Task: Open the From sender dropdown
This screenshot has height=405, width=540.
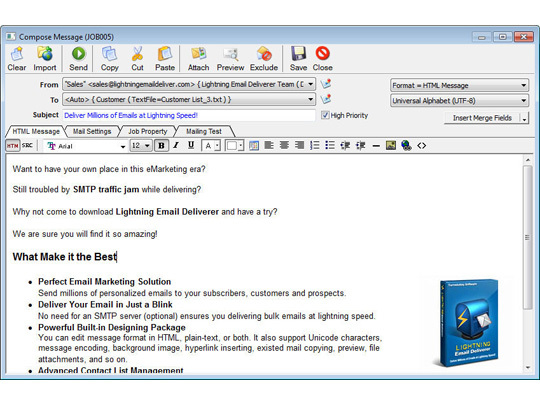Action: pos(310,84)
